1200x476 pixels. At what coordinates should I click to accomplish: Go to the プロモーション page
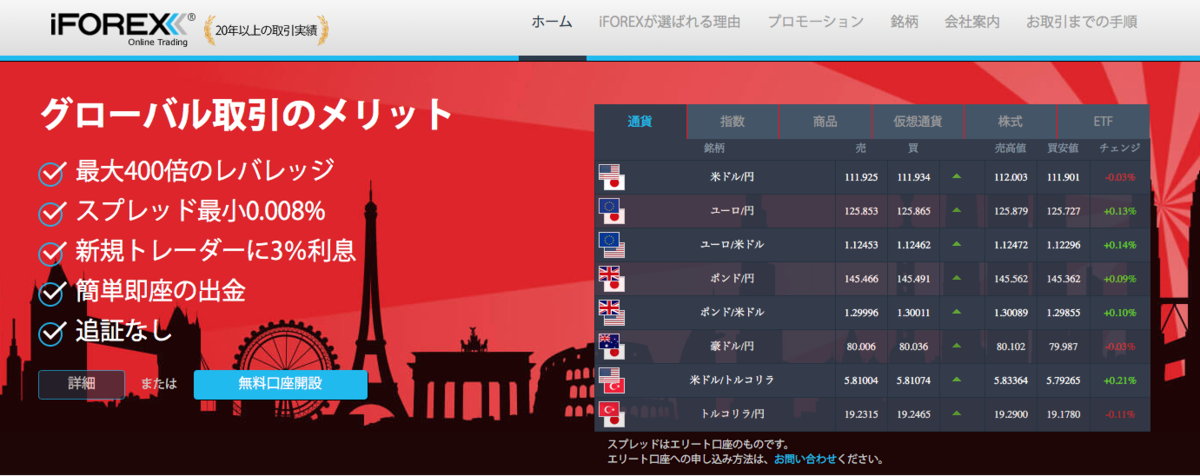click(x=815, y=22)
